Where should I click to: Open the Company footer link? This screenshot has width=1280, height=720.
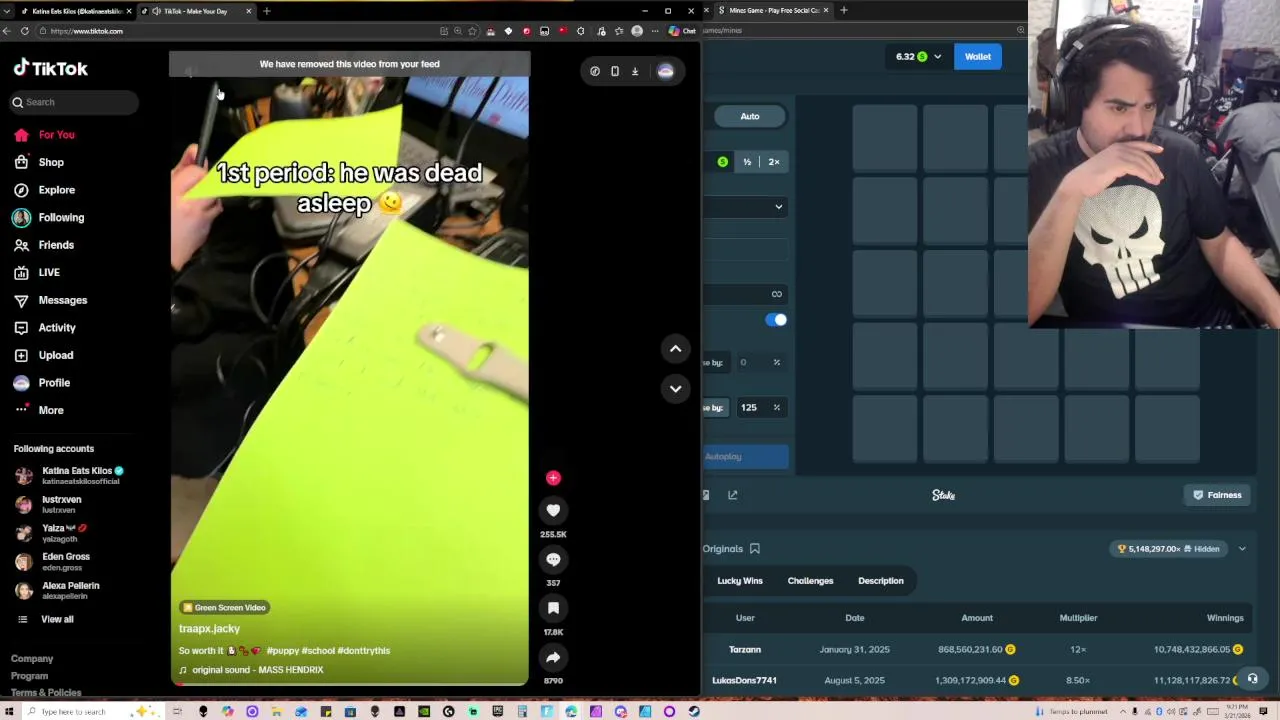[32, 659]
